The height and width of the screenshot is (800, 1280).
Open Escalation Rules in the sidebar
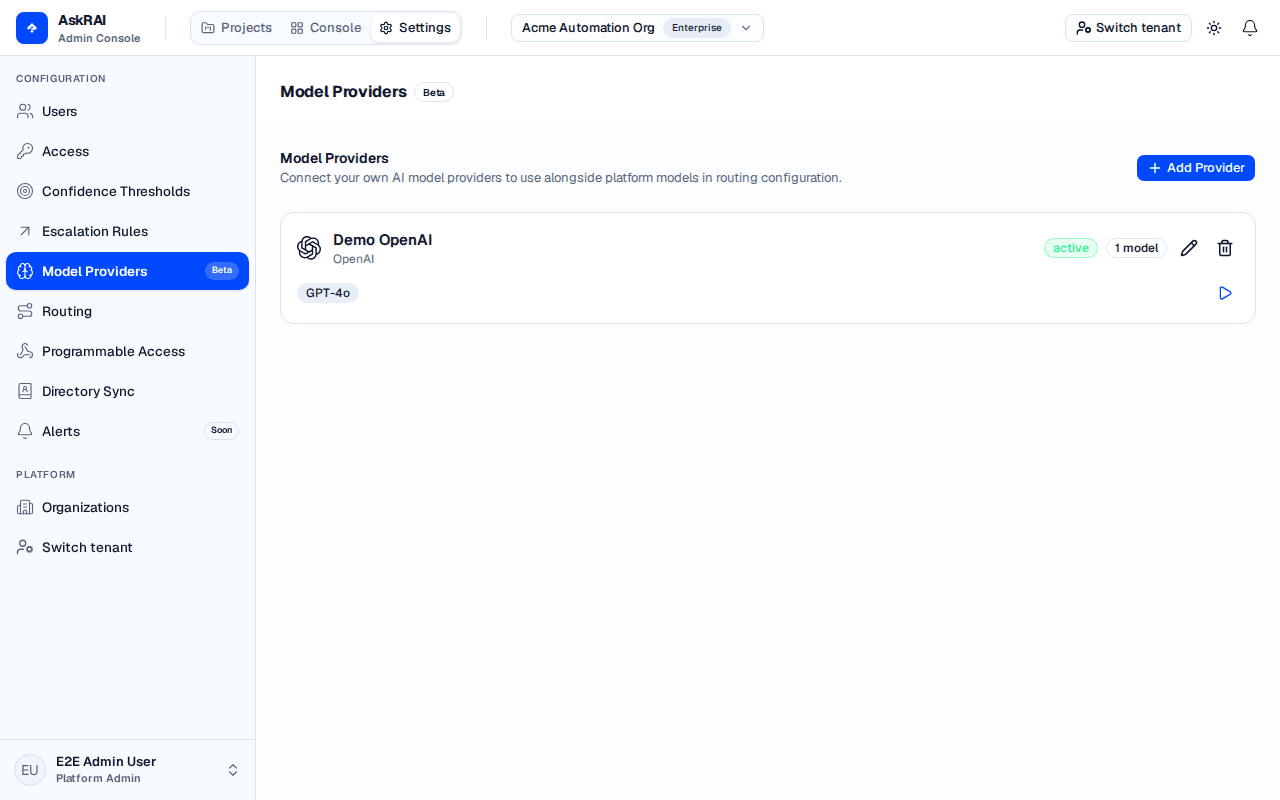point(127,231)
